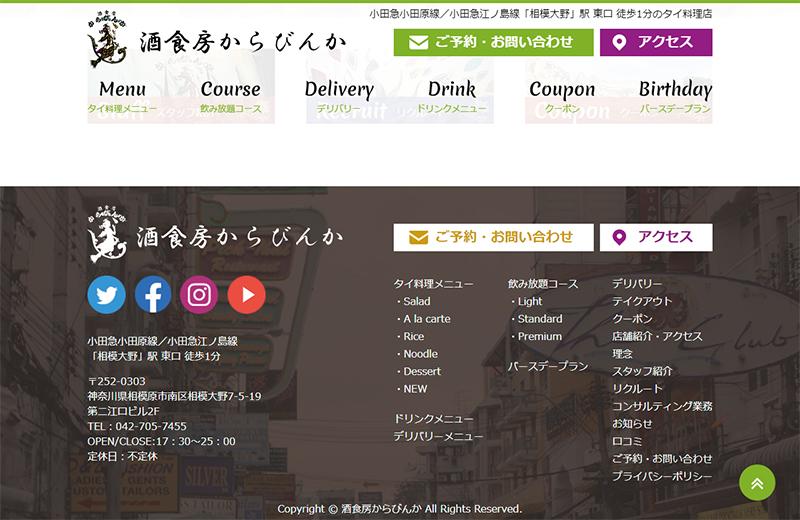The height and width of the screenshot is (520, 800).
Task: Go to the Drink navigation item
Action: [451, 97]
